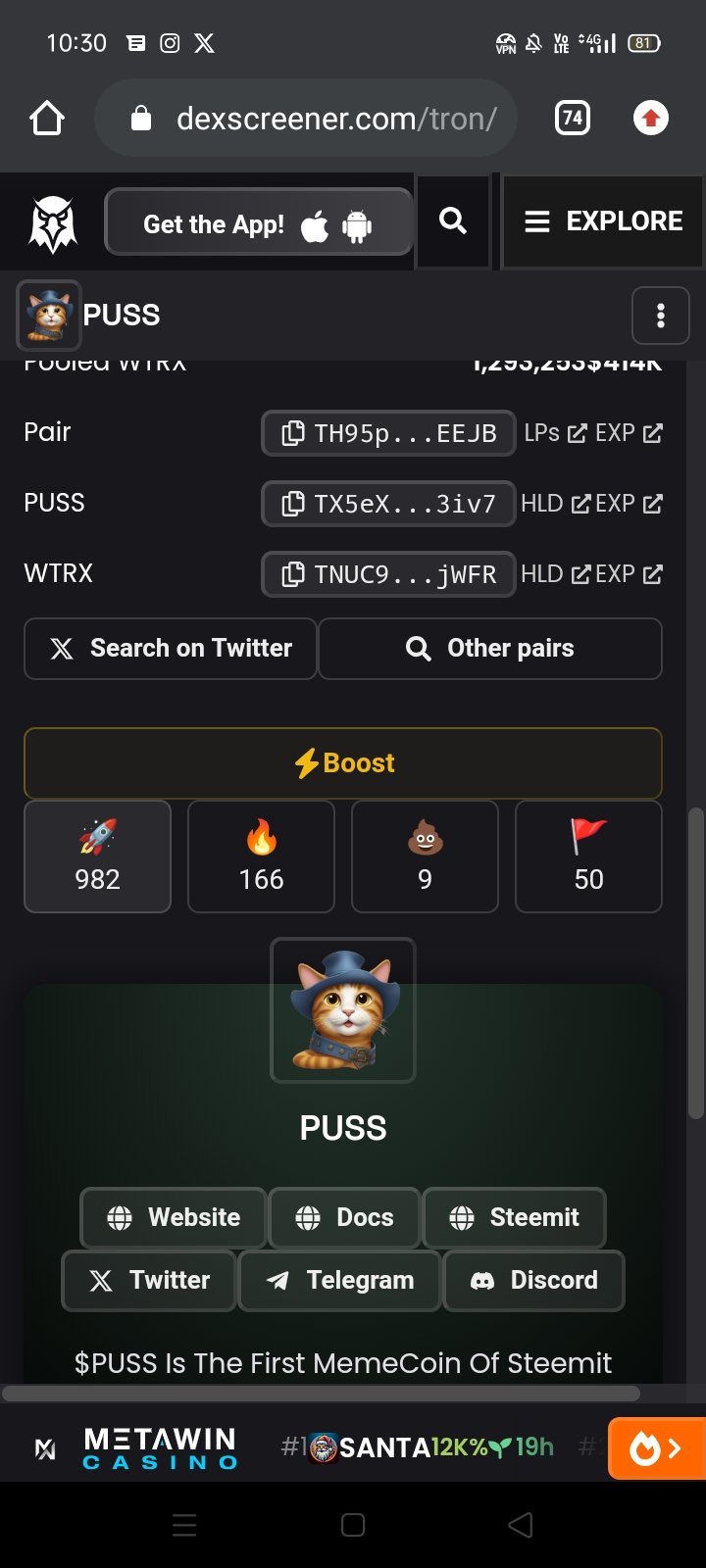Click the PUSS cat avatar thumbnail

[48, 316]
